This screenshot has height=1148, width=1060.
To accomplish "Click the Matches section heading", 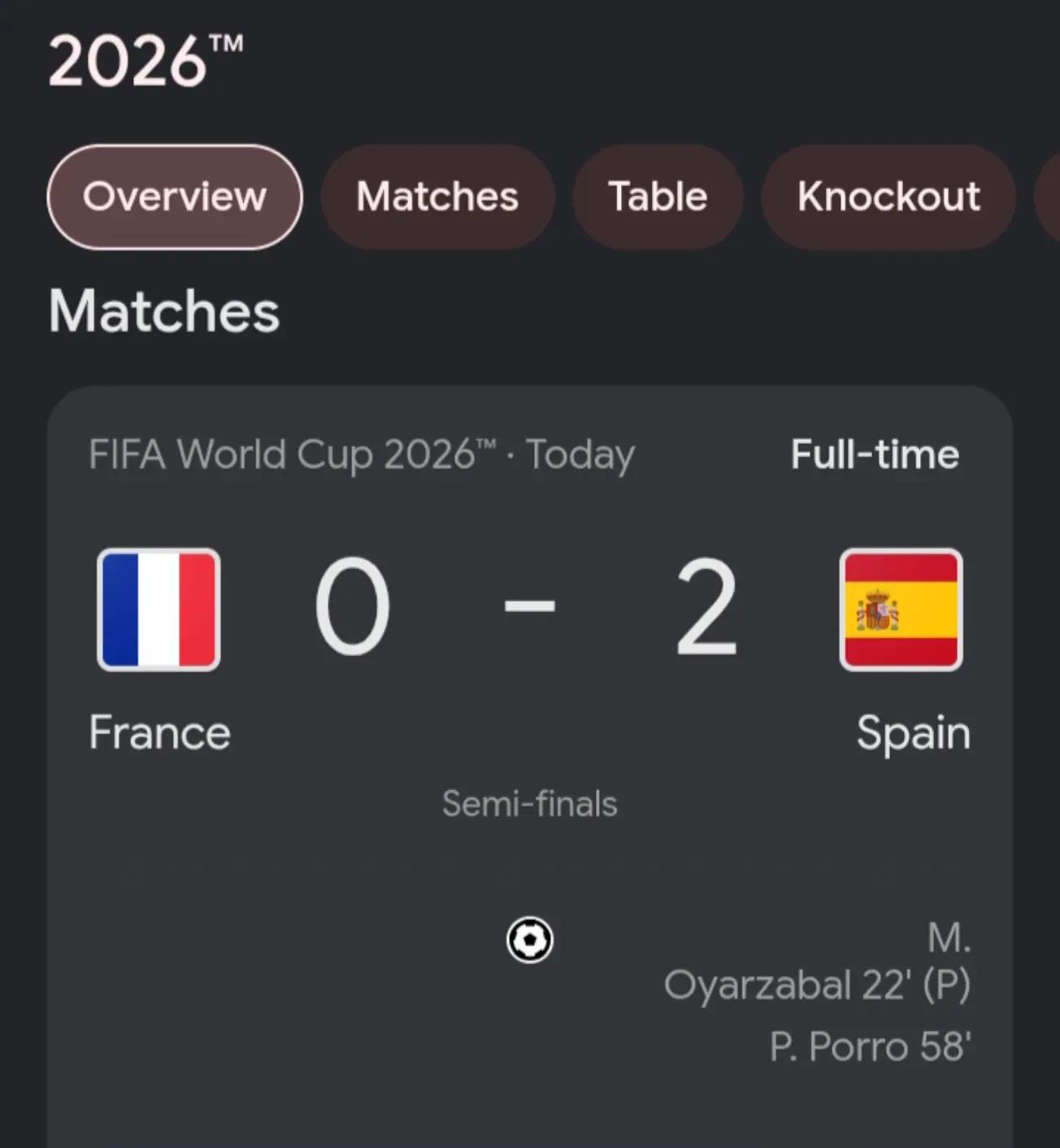I will [x=164, y=311].
